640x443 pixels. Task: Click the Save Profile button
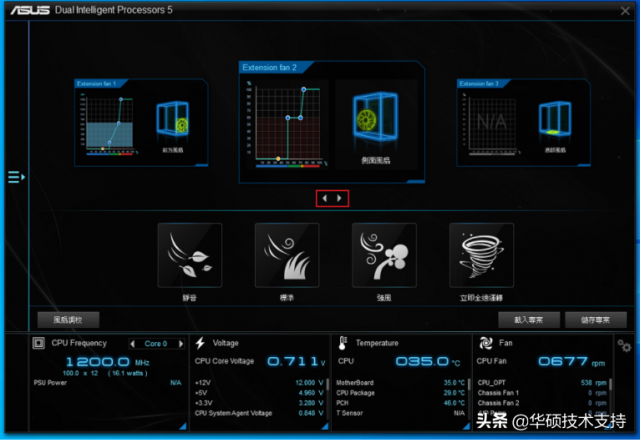(x=596, y=320)
